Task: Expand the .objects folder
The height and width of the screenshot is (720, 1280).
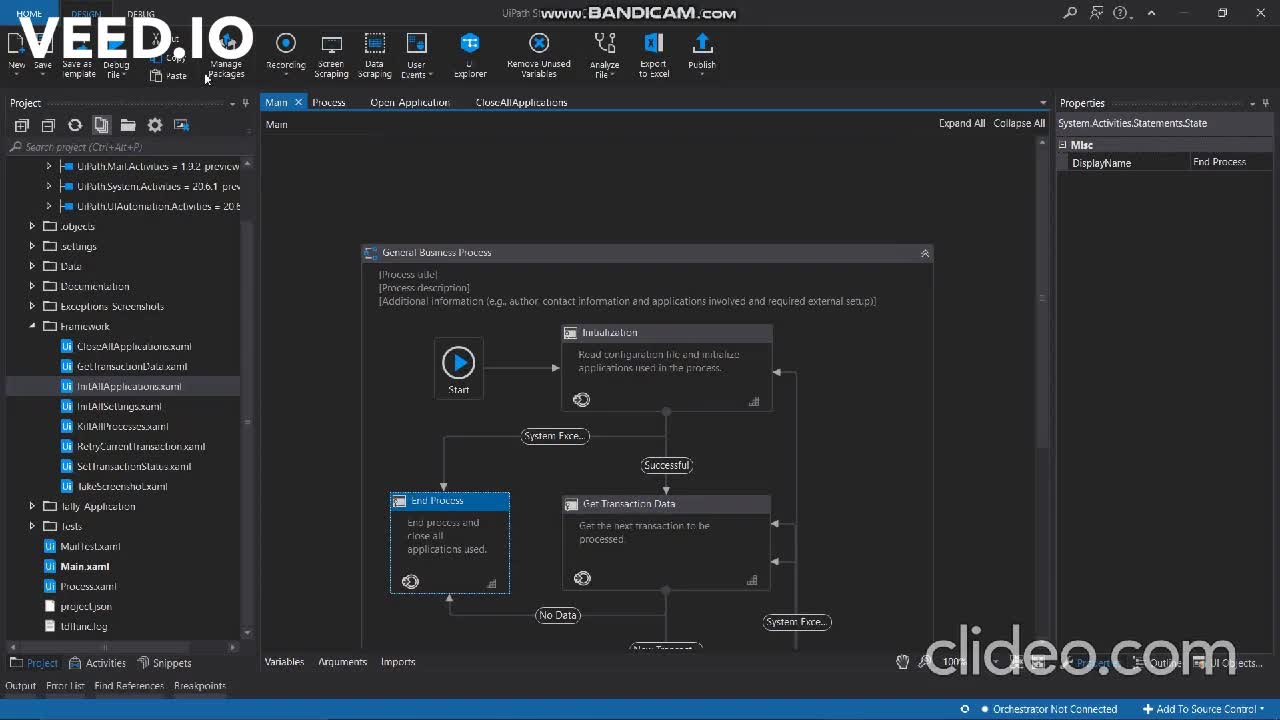Action: (32, 226)
